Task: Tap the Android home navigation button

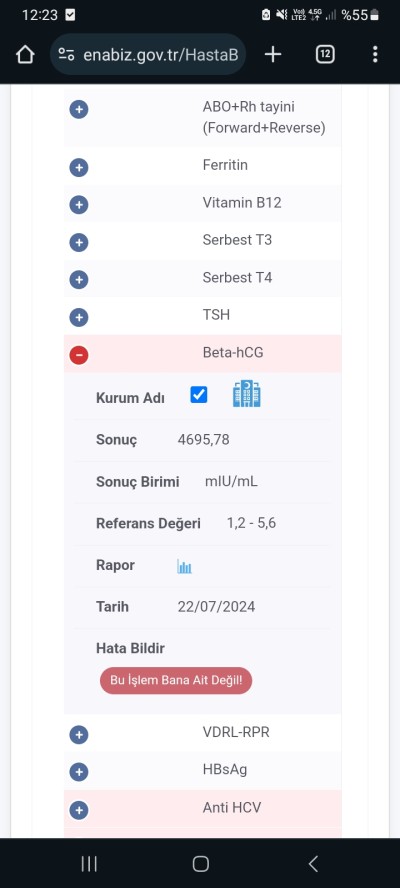Action: [201, 863]
